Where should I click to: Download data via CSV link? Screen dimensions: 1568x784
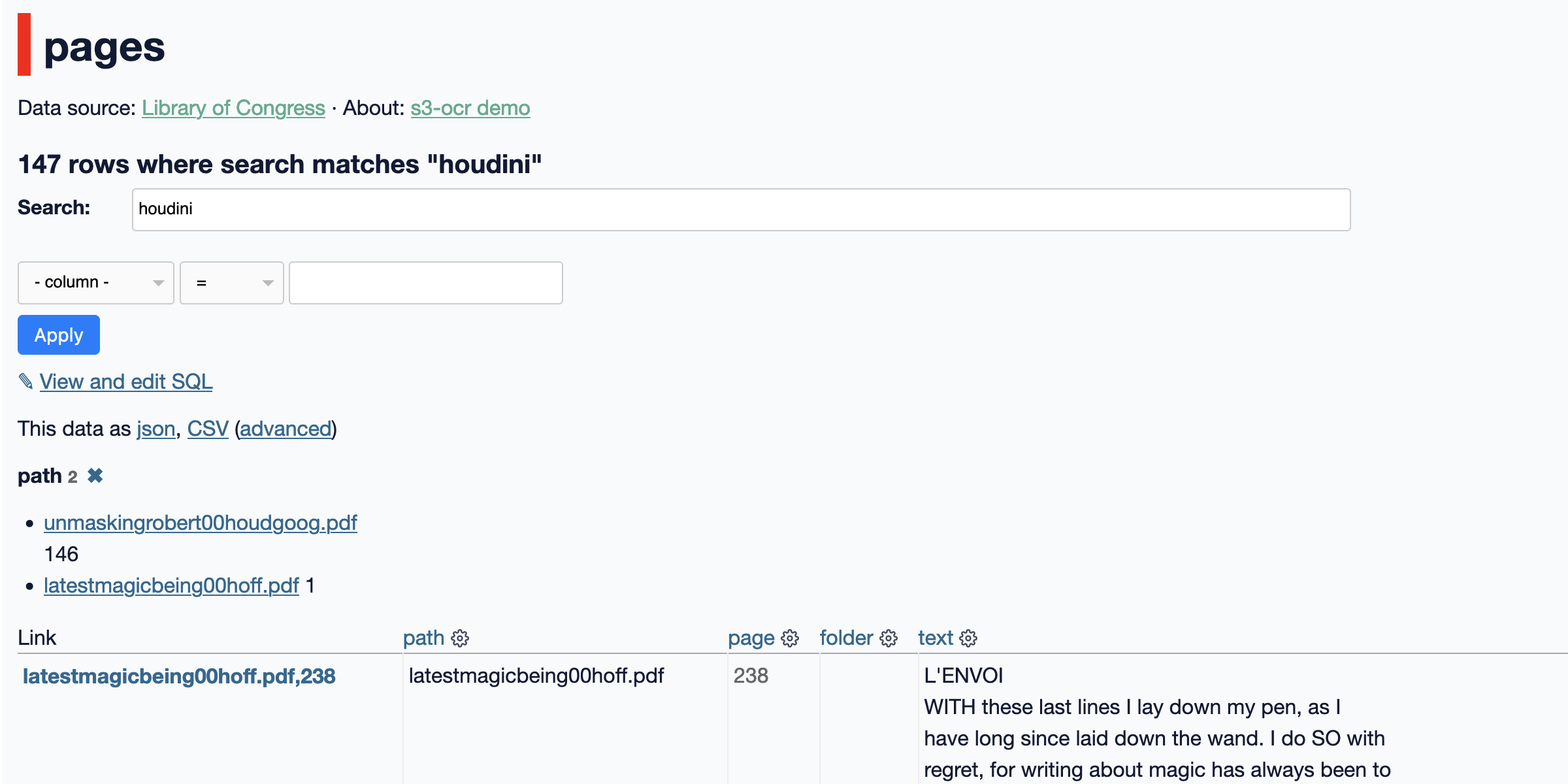208,429
